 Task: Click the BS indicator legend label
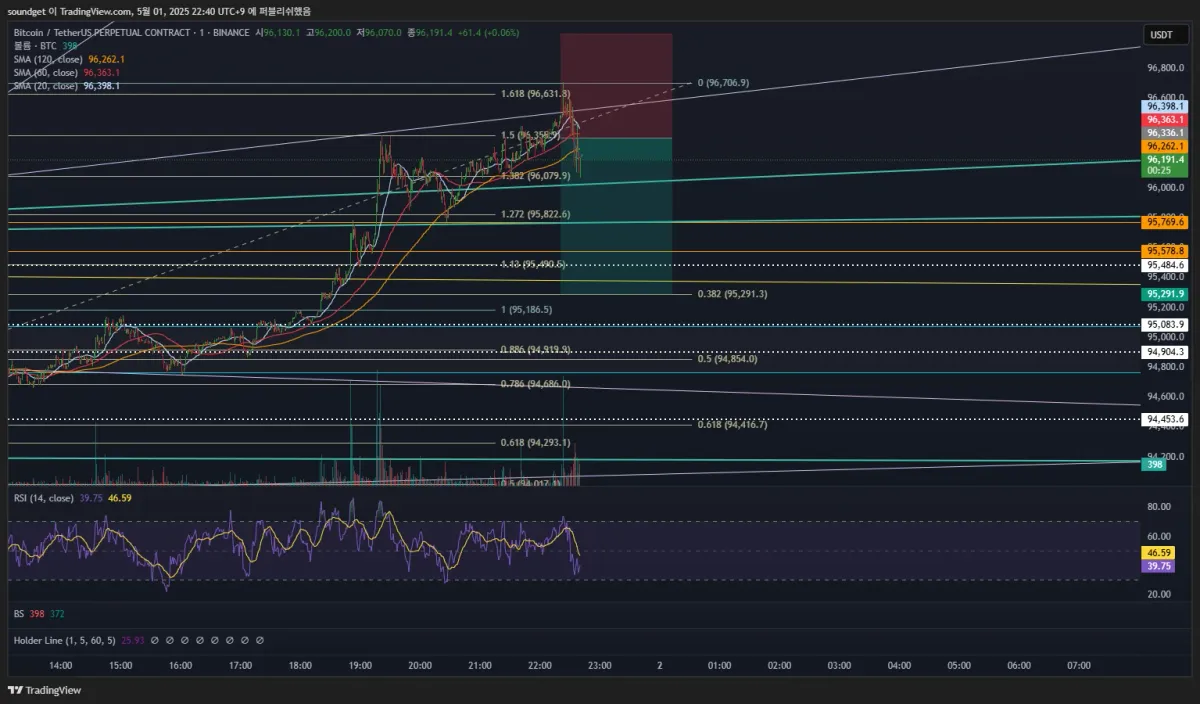[19, 613]
